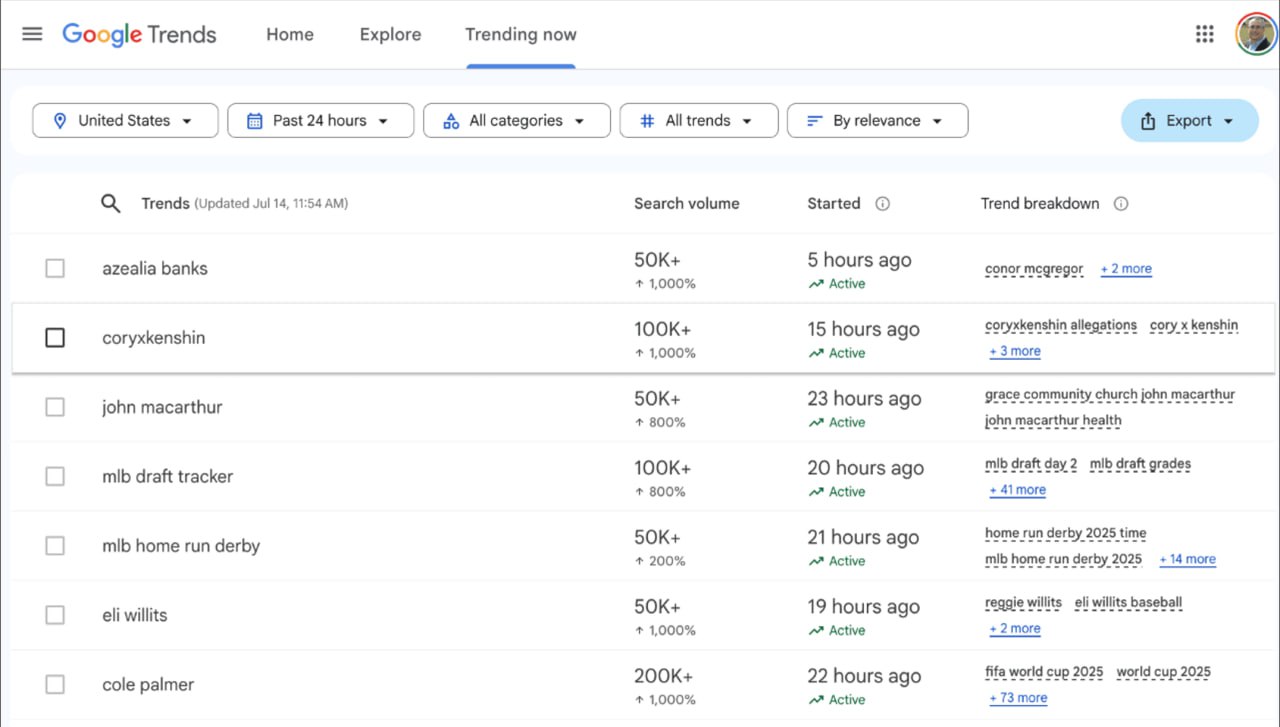Viewport: 1280px width, 727px height.
Task: Expand + 41 more for mlb draft tracker
Action: coord(1017,490)
